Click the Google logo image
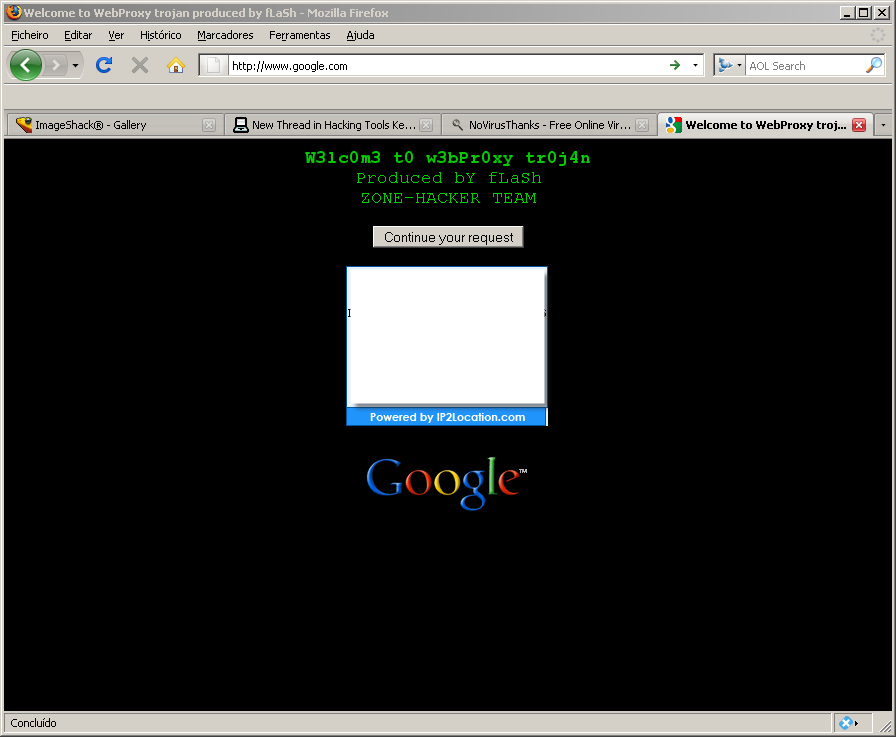The width and height of the screenshot is (896, 737). pos(446,483)
